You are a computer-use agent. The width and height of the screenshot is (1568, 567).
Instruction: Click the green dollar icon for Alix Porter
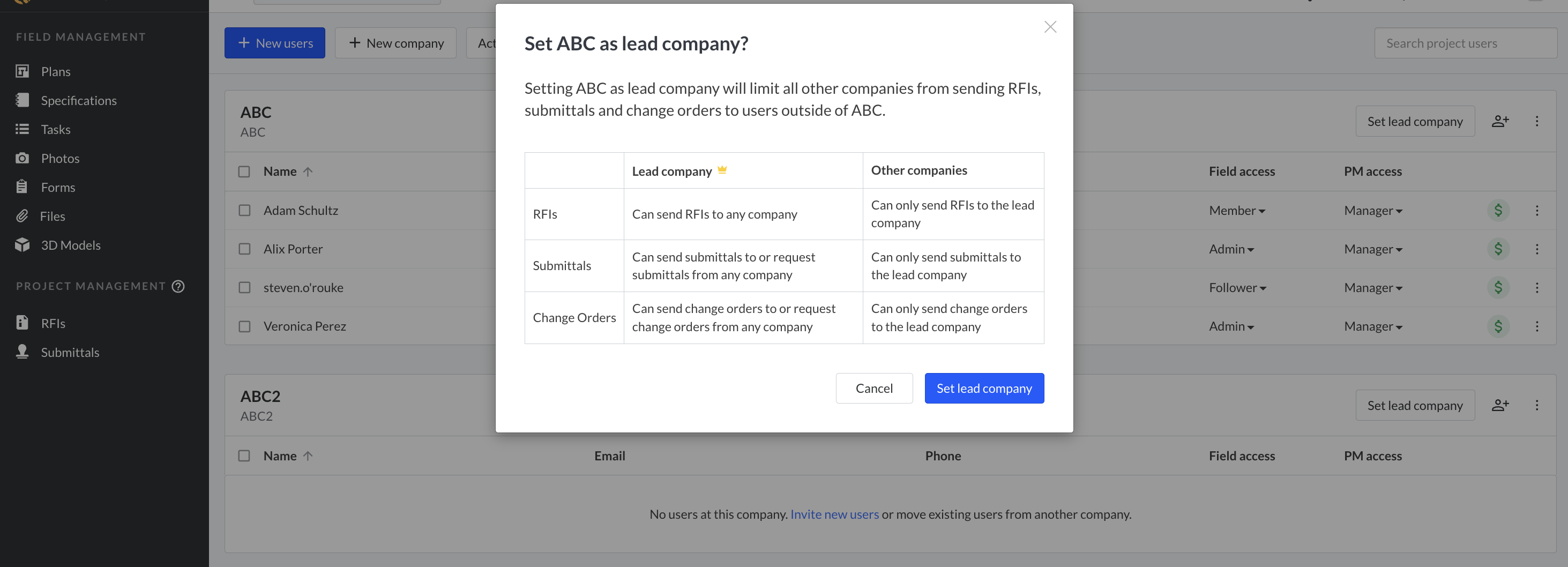pyautogui.click(x=1497, y=249)
